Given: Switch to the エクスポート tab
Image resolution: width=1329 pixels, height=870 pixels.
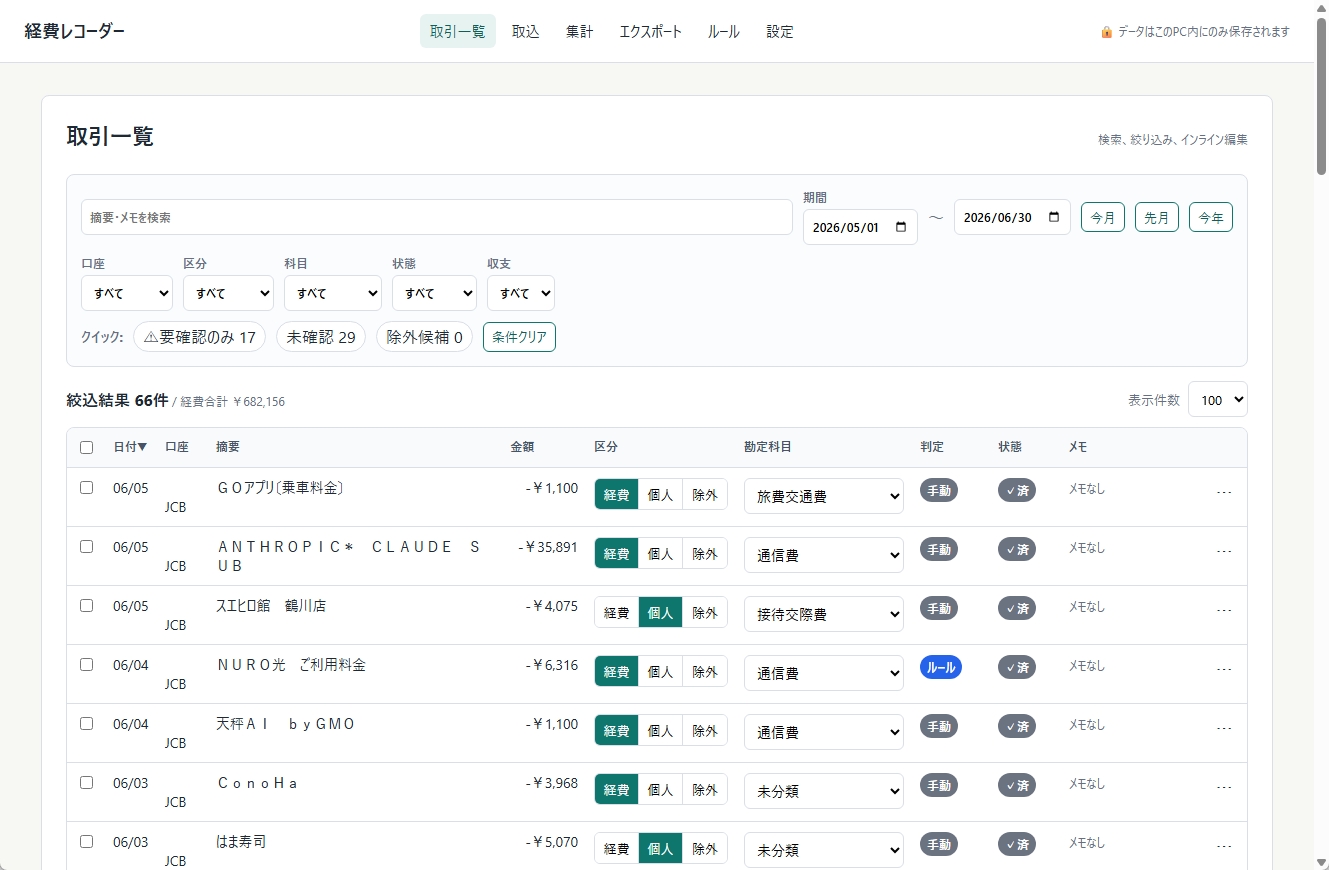Looking at the screenshot, I should click(651, 31).
